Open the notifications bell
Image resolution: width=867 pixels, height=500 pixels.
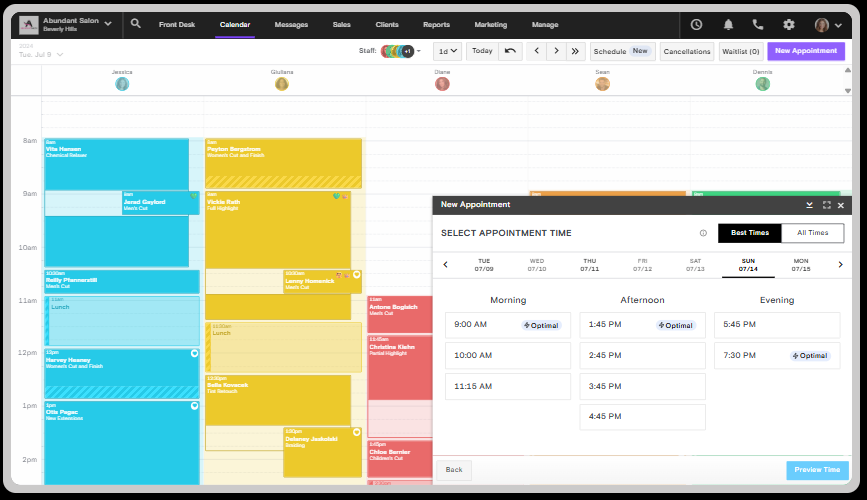(728, 24)
